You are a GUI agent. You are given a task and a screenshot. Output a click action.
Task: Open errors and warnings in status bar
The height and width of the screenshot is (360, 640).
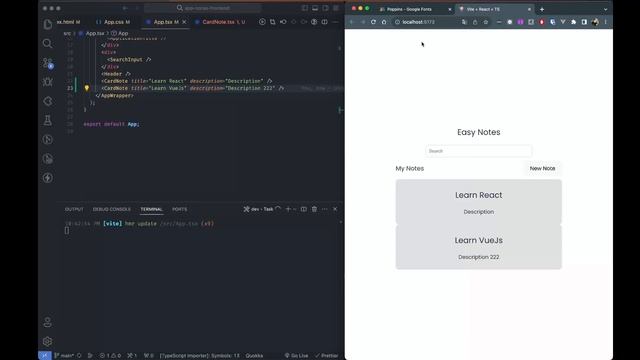point(110,356)
